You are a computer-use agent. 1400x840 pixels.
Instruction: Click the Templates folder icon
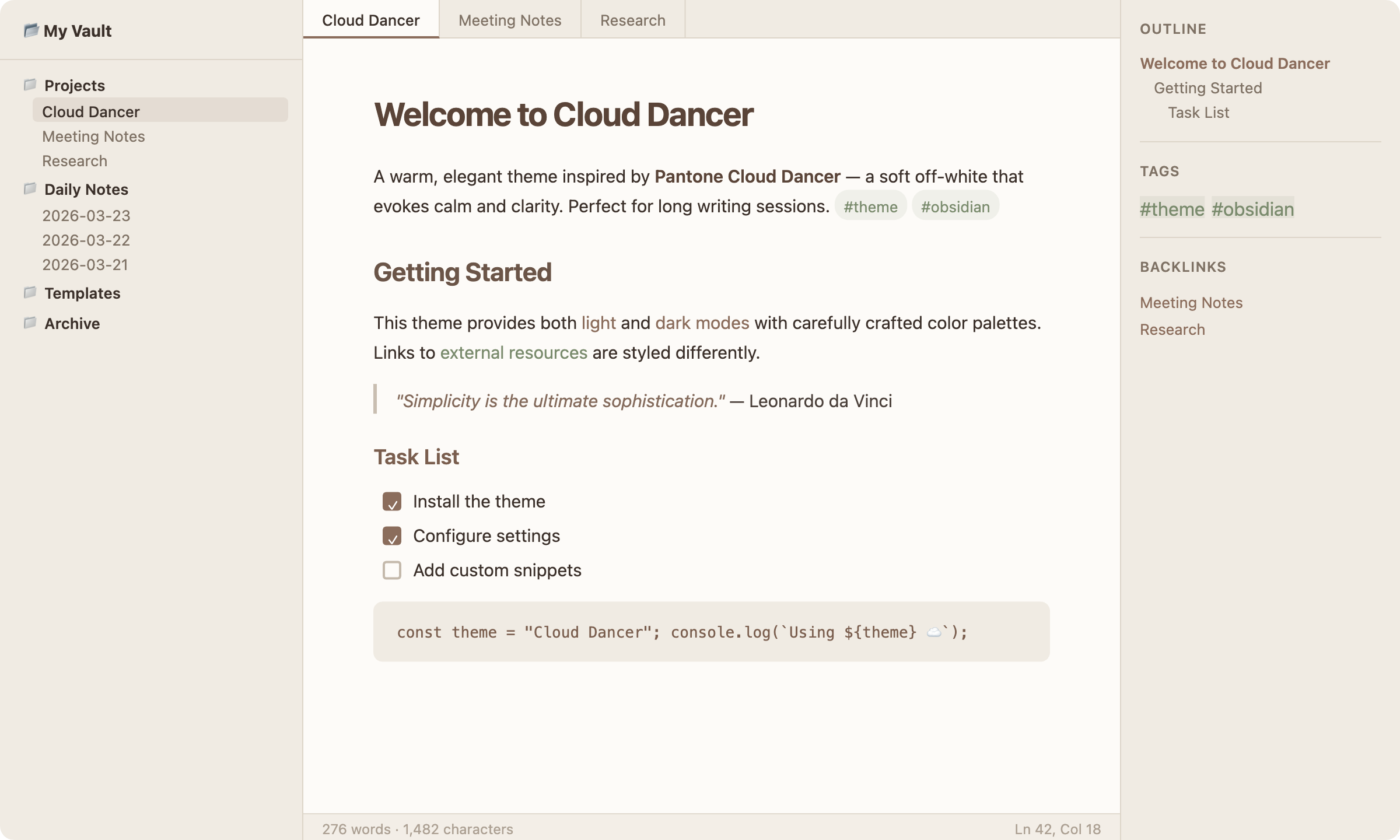30,293
